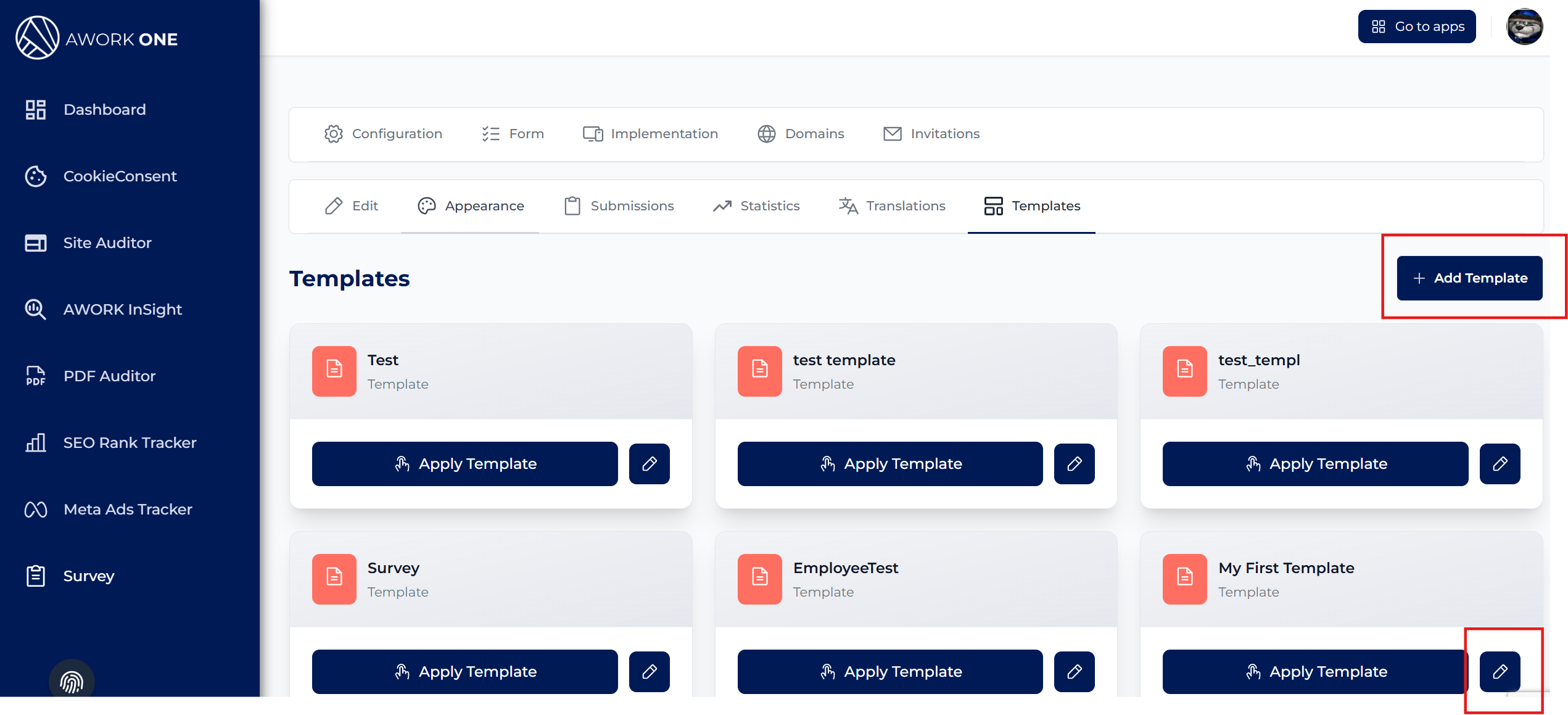Image resolution: width=1568 pixels, height=715 pixels.
Task: Open the Invitations tab
Action: pos(931,134)
